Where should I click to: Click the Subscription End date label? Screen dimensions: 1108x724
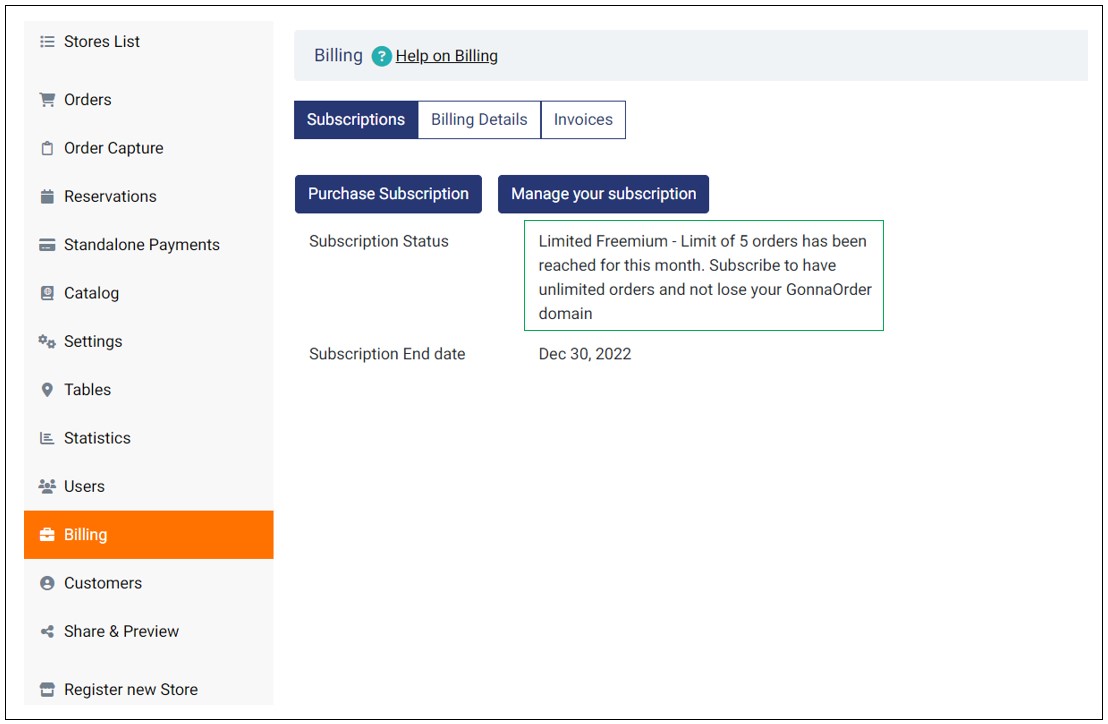coord(387,354)
